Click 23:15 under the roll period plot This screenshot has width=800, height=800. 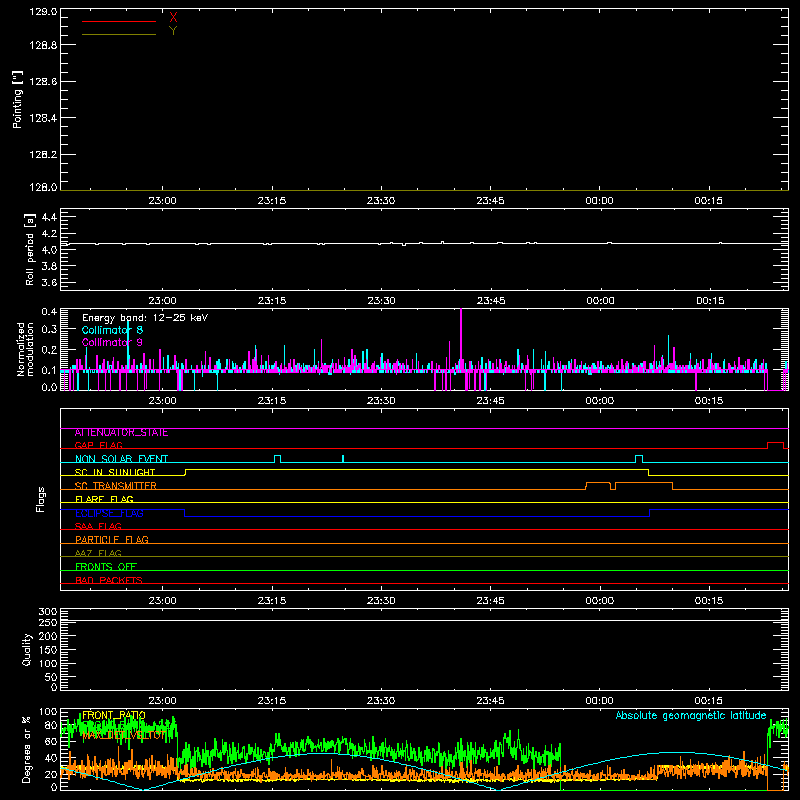click(272, 301)
